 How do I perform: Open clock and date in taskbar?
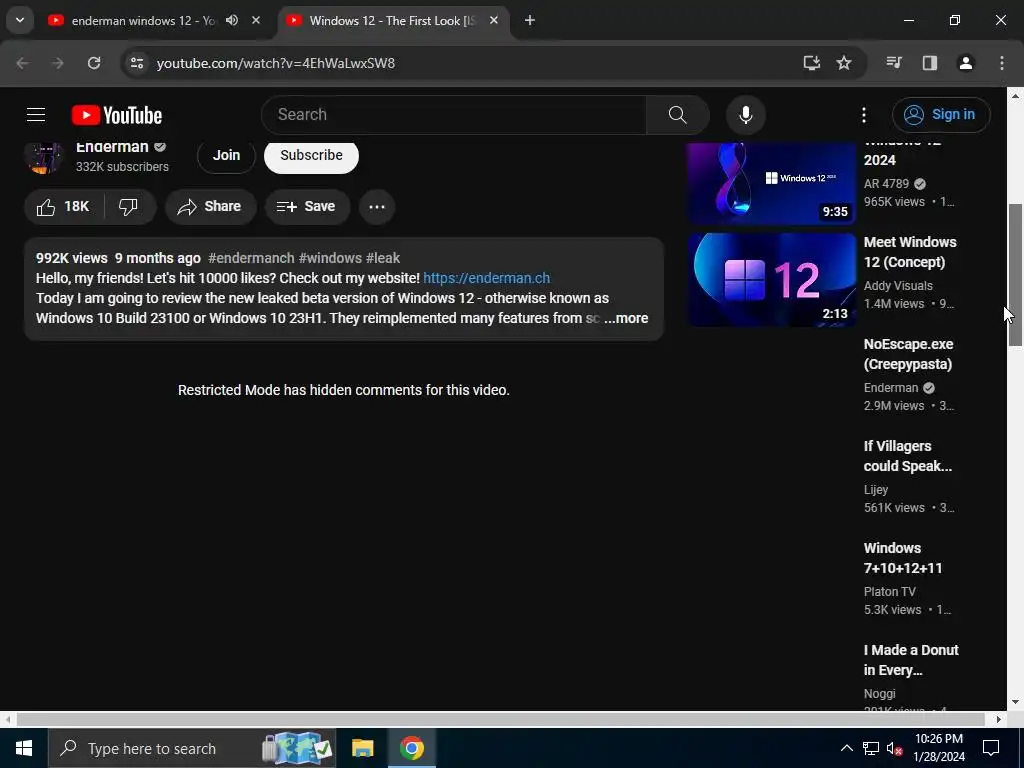coord(939,748)
